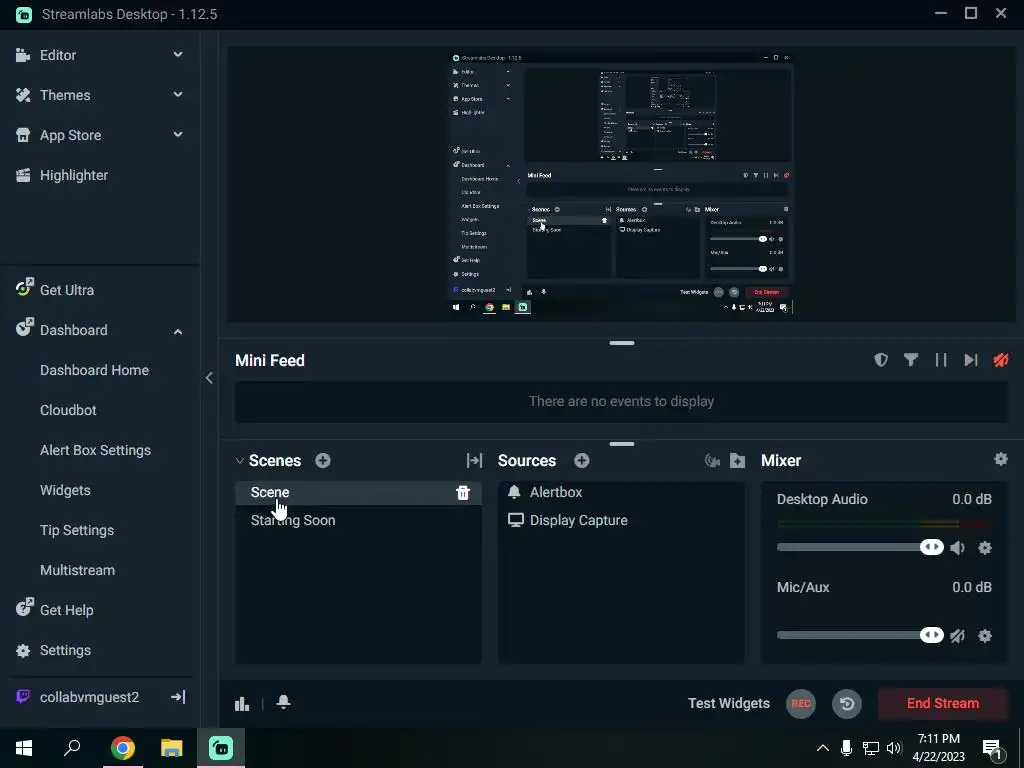
Task: Adjust the Desktop Audio volume slider
Action: [x=931, y=547]
